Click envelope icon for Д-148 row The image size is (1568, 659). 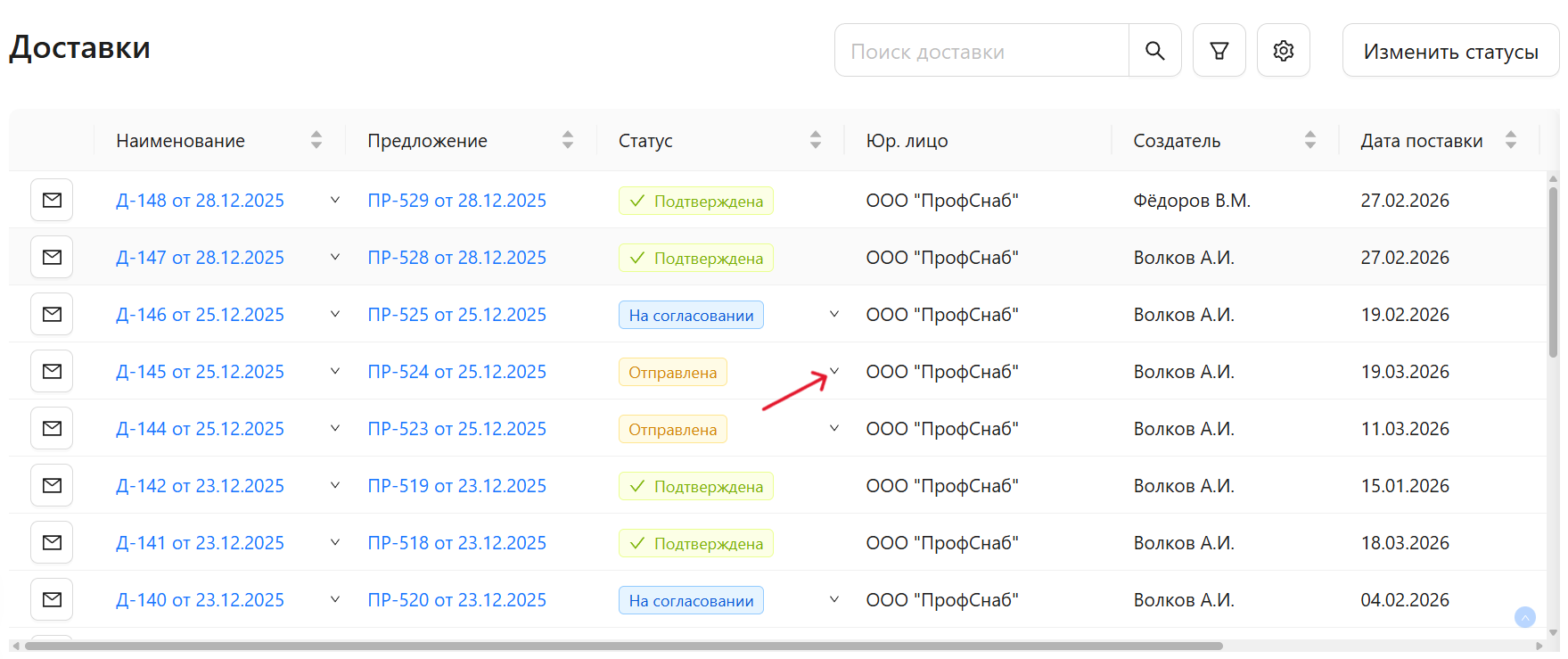coord(52,200)
